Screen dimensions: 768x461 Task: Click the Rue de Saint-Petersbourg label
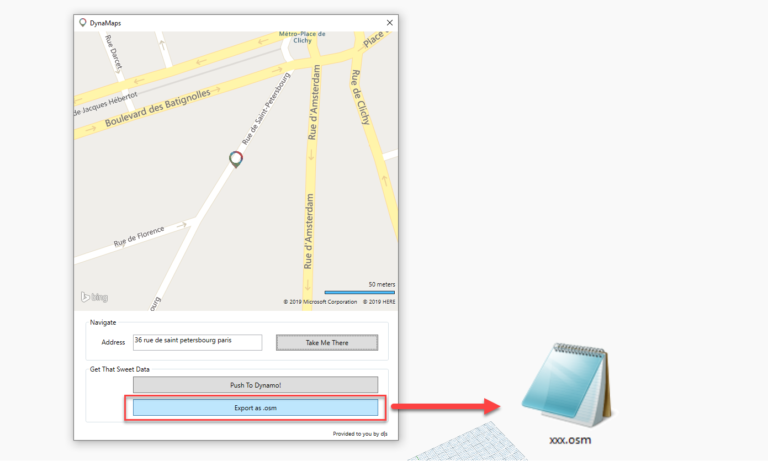click(266, 108)
